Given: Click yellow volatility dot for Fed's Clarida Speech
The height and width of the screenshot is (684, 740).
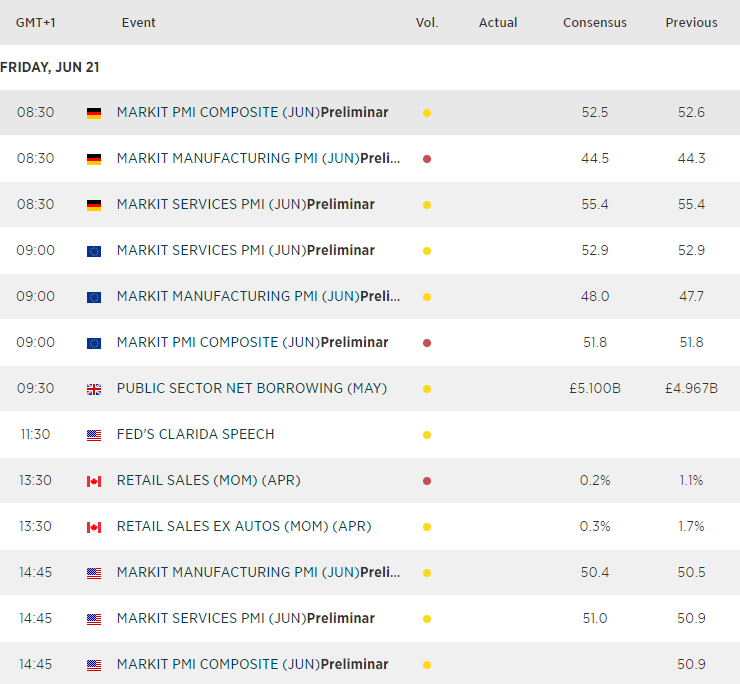Looking at the screenshot, I should click(427, 435).
